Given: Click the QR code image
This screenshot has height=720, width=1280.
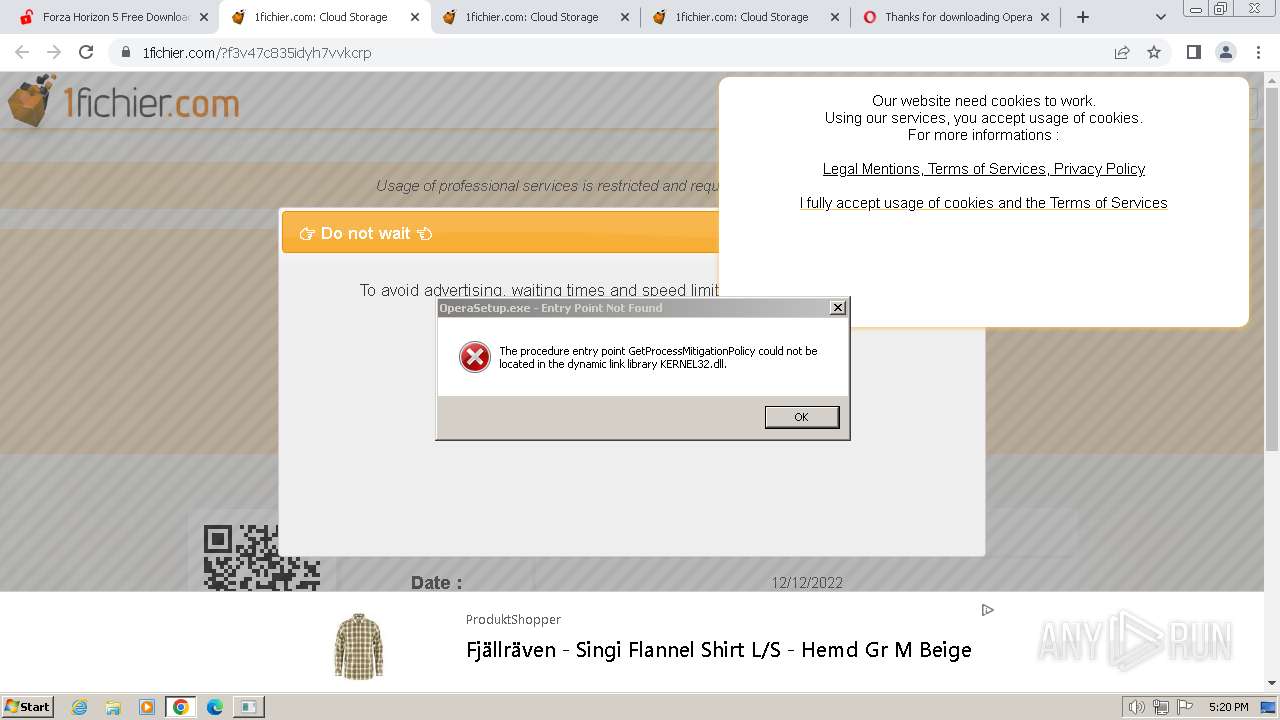Looking at the screenshot, I should [262, 557].
